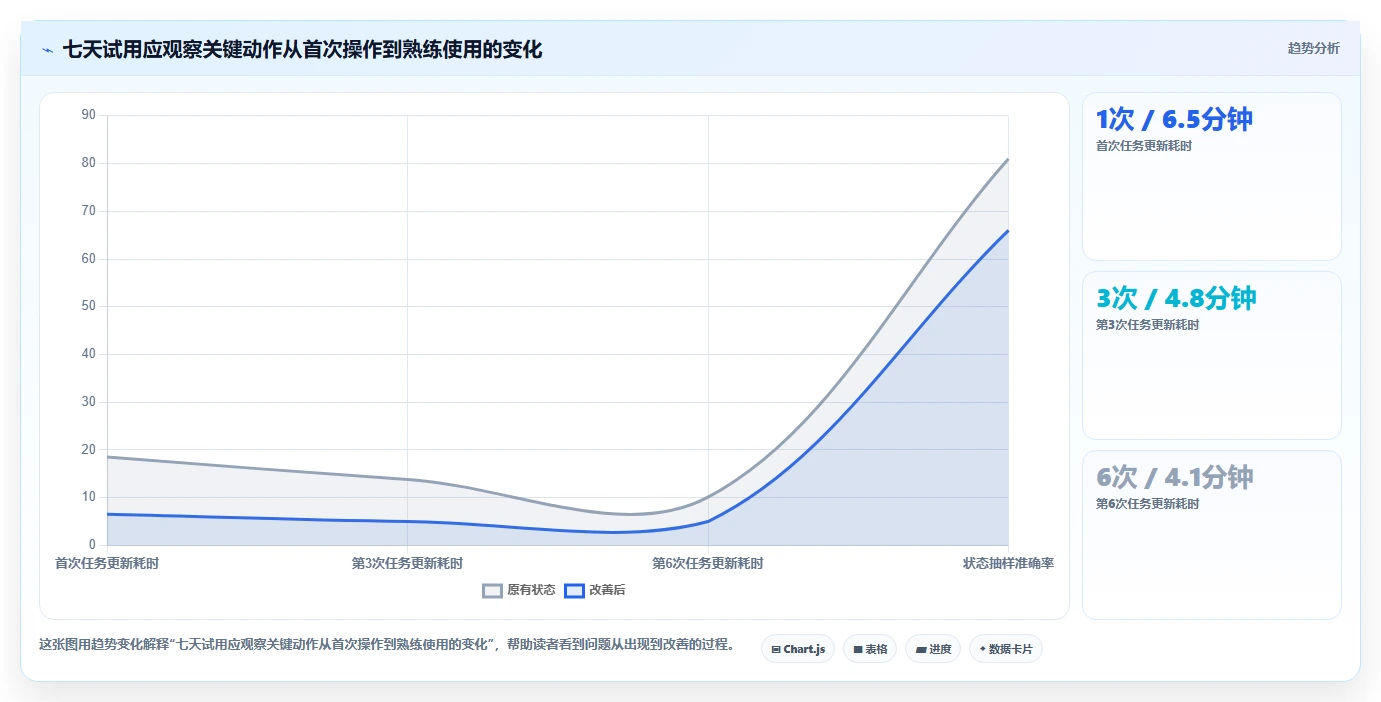Image resolution: width=1381 pixels, height=702 pixels.
Task: Click the 第3次任务更新耗时 x-axis label
Action: pos(407,564)
